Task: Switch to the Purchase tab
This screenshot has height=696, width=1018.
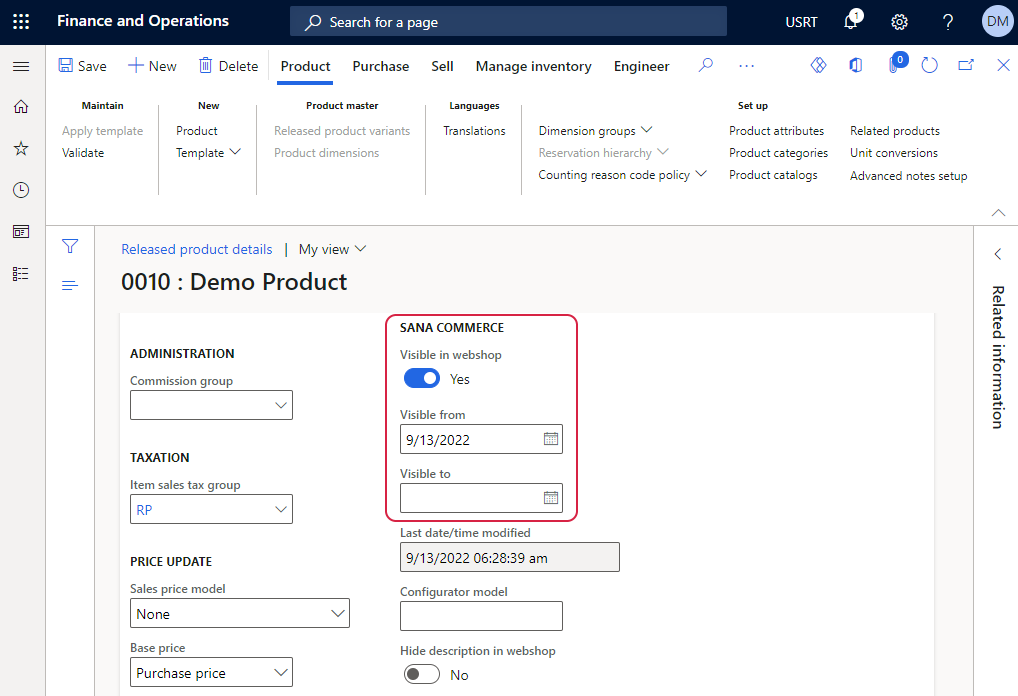Action: pyautogui.click(x=380, y=66)
